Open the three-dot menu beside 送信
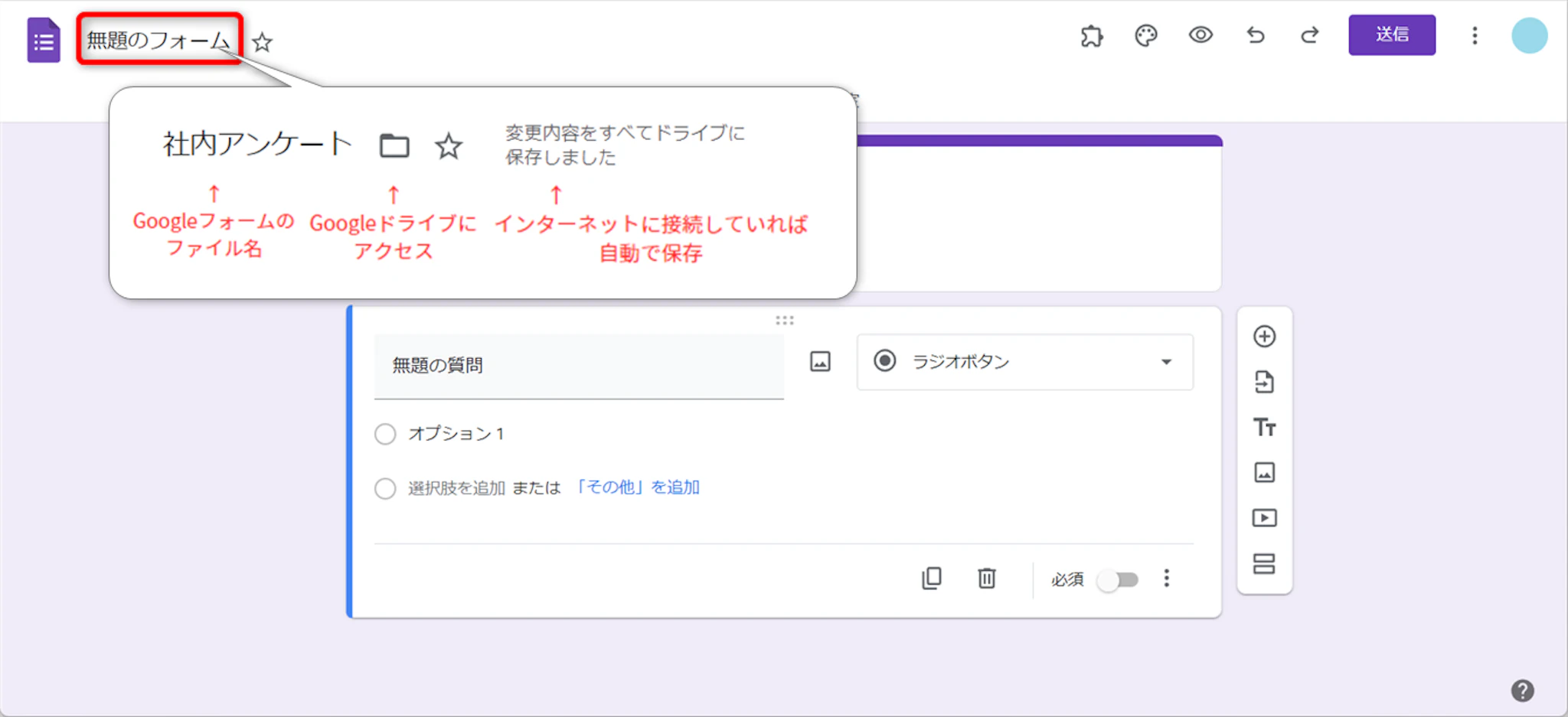 click(1474, 36)
